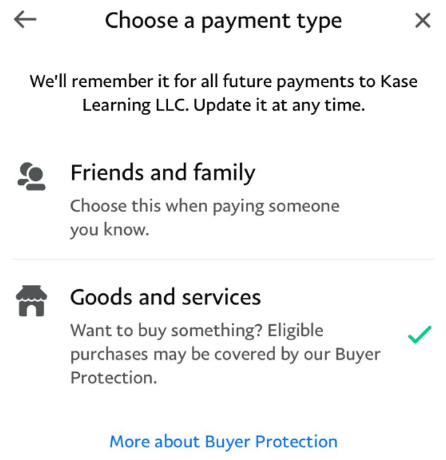Viewport: 446px width, 460px height.
Task: Select the Friends and family heading
Action: click(x=163, y=173)
